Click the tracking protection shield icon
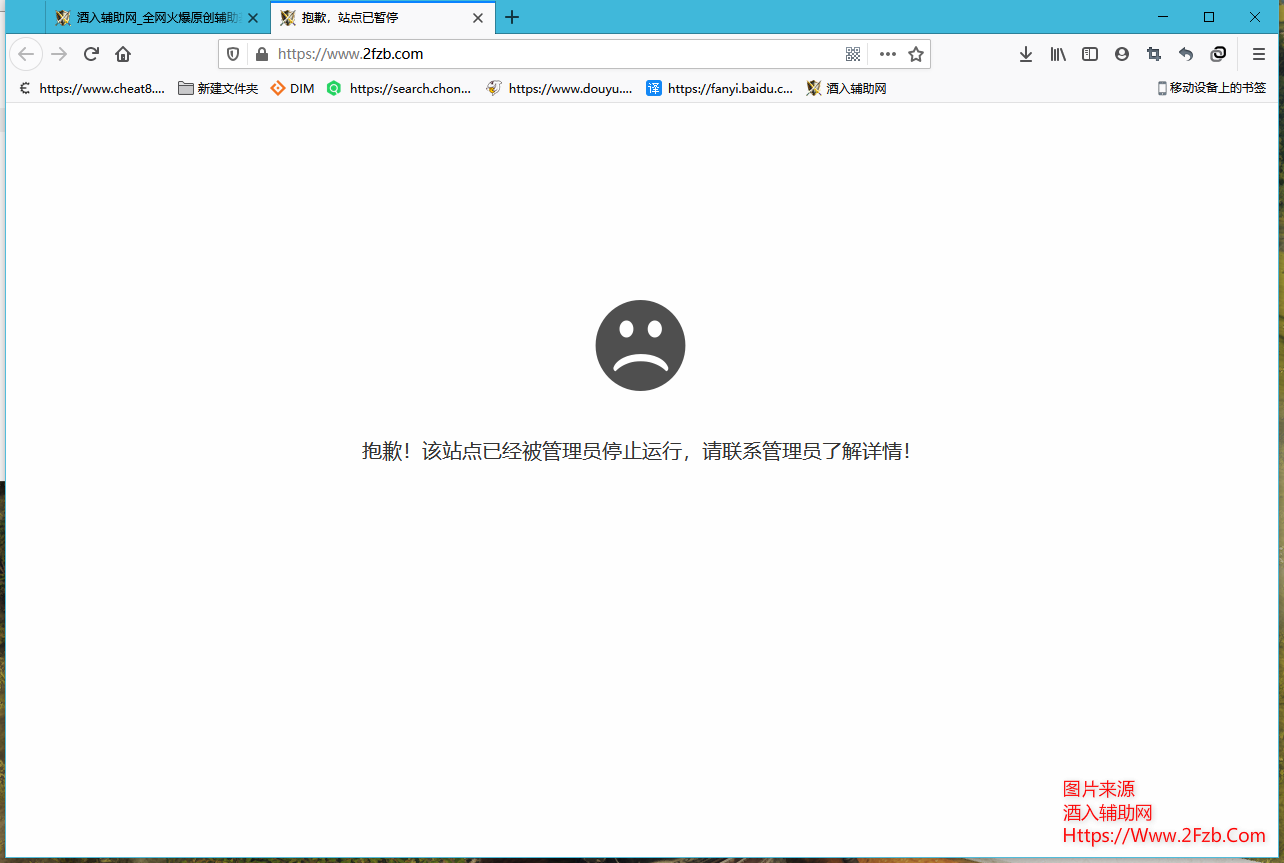 pos(232,54)
